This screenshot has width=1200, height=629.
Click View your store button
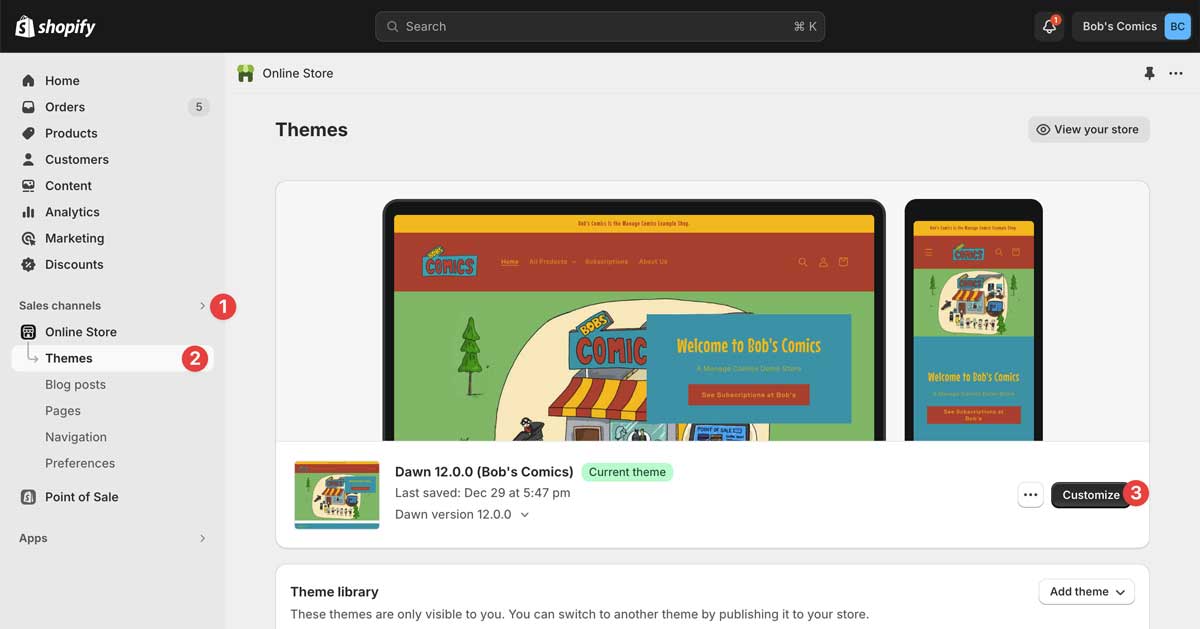[x=1088, y=129]
